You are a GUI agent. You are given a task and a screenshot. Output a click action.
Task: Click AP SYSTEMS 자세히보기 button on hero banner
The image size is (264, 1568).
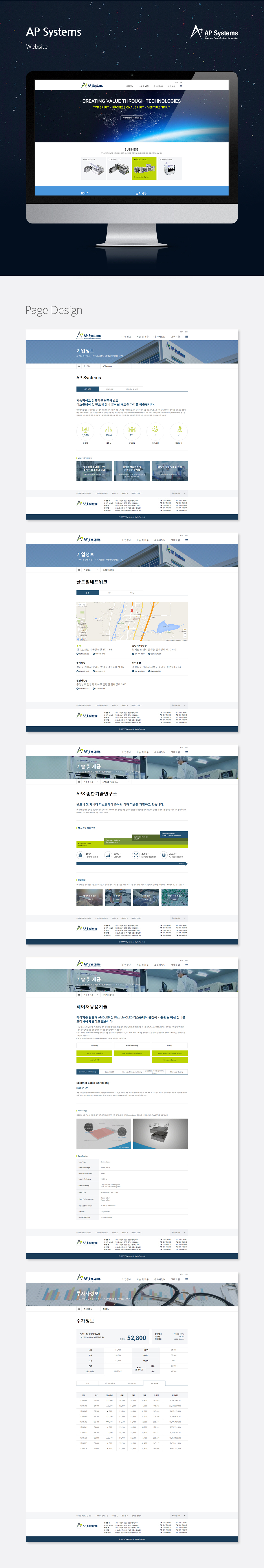131,118
